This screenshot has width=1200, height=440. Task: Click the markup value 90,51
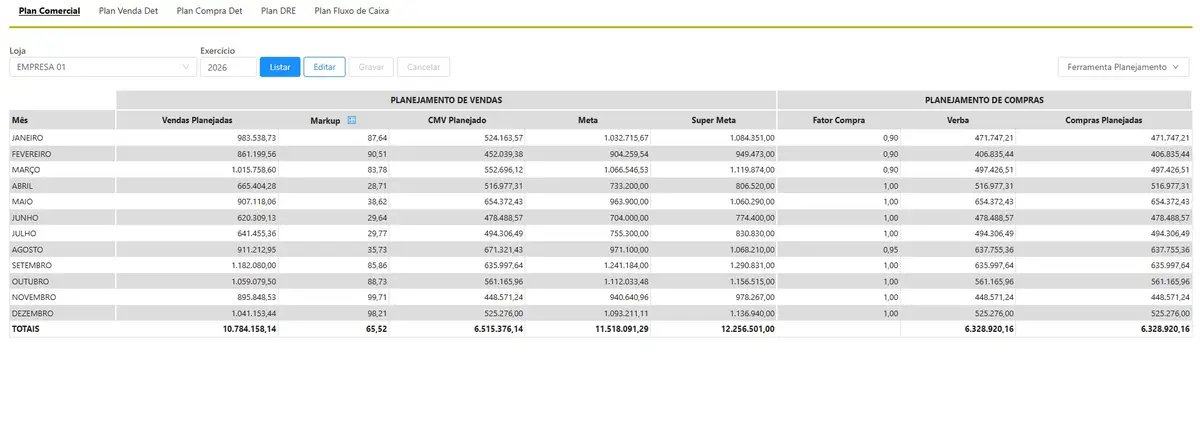click(377, 153)
